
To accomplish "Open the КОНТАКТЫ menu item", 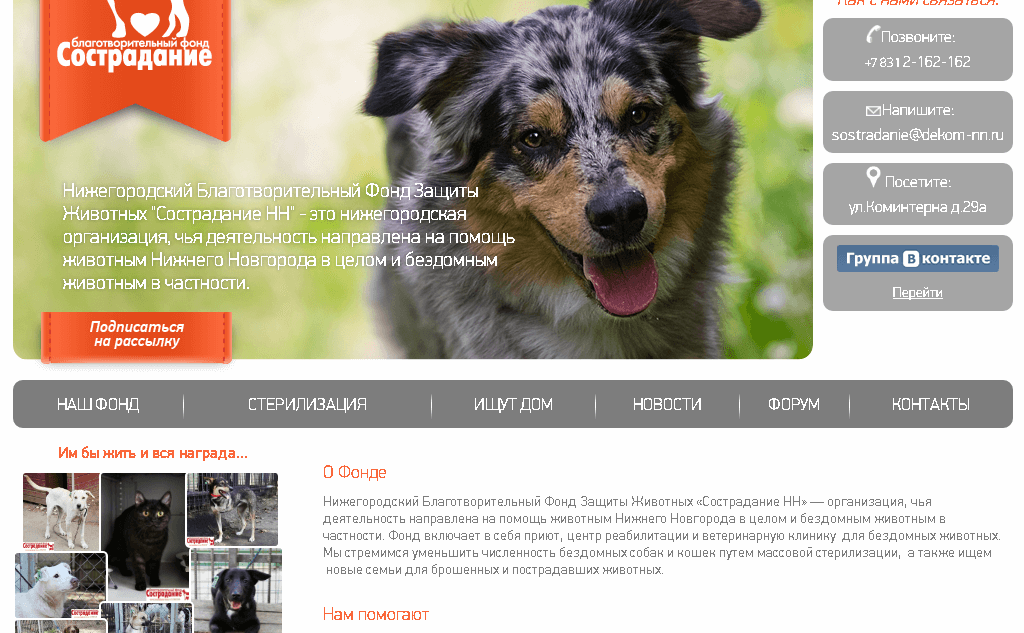I will click(x=931, y=404).
